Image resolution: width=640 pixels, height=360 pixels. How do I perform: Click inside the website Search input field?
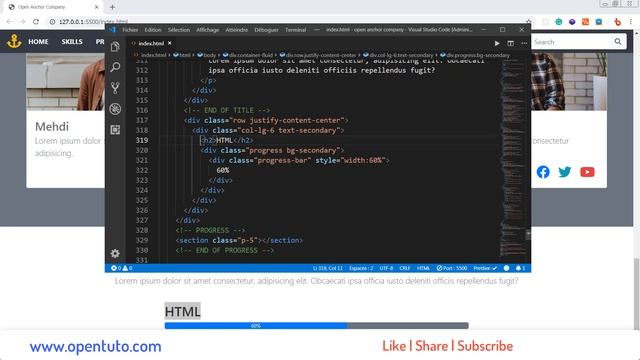coord(571,42)
